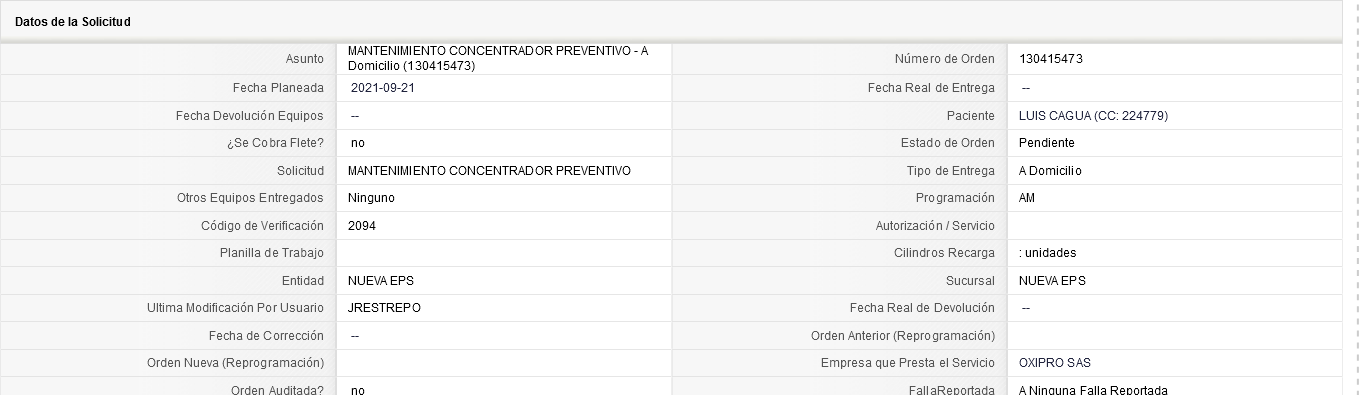Image resolution: width=1363 pixels, height=395 pixels.
Task: Select the Asunto value text
Action: (x=498, y=58)
